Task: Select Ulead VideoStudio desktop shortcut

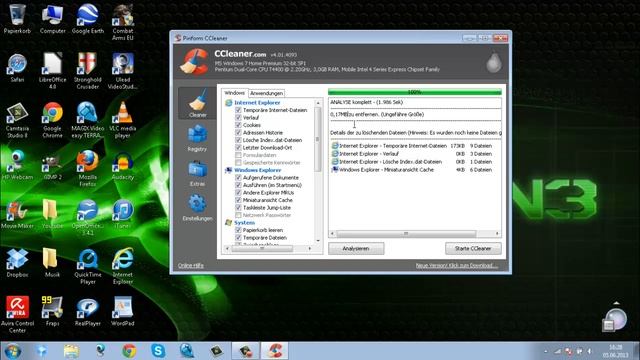Action: point(123,71)
